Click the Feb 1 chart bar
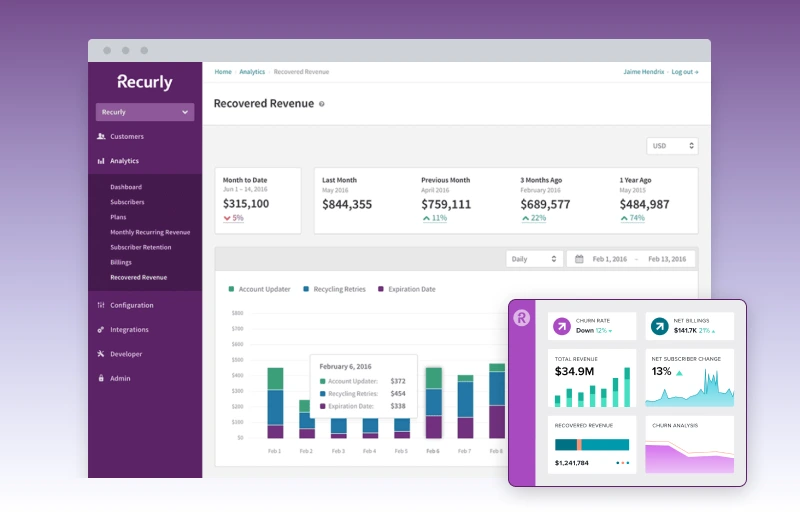 coord(275,403)
